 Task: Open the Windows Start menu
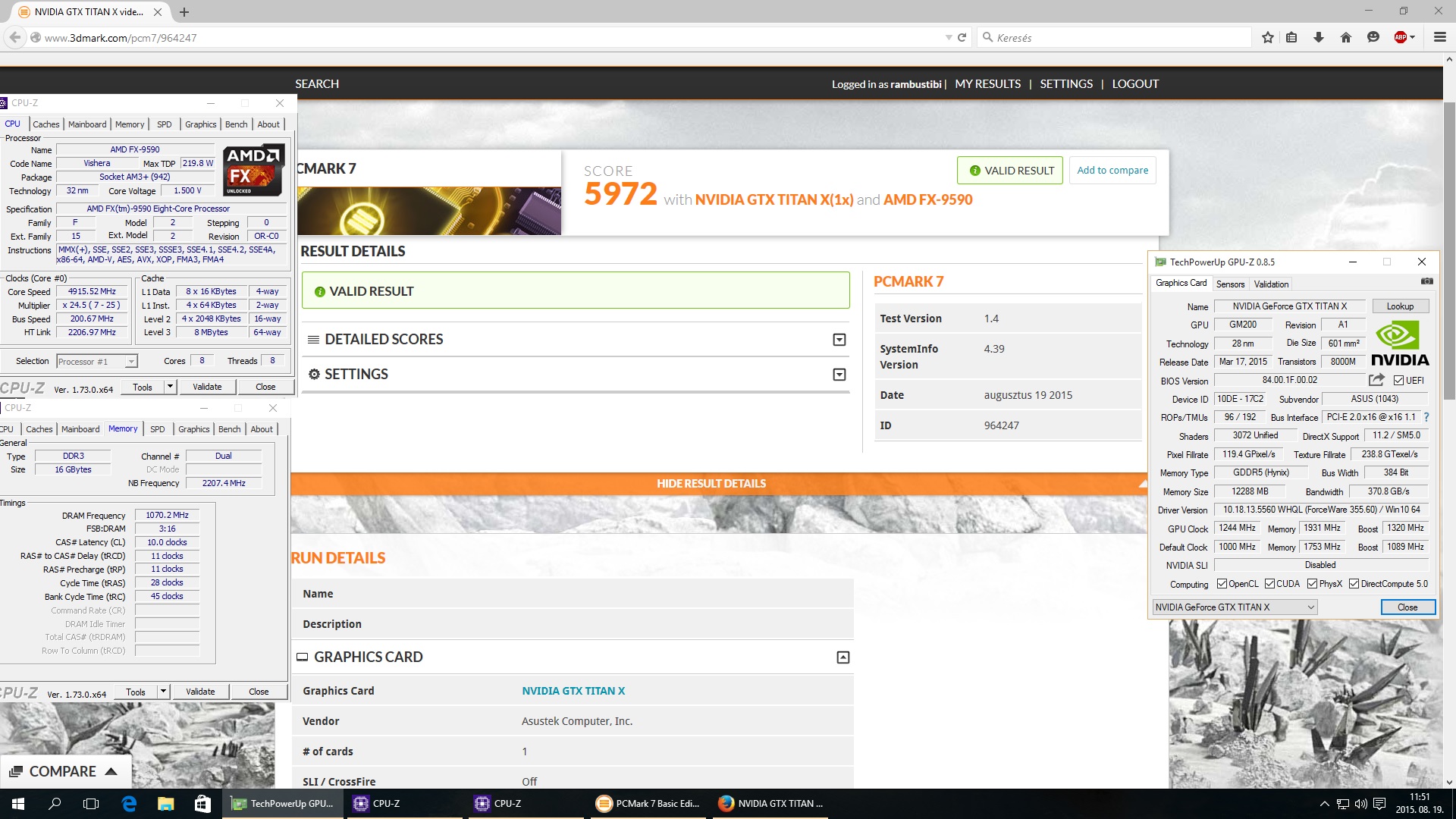pyautogui.click(x=18, y=804)
